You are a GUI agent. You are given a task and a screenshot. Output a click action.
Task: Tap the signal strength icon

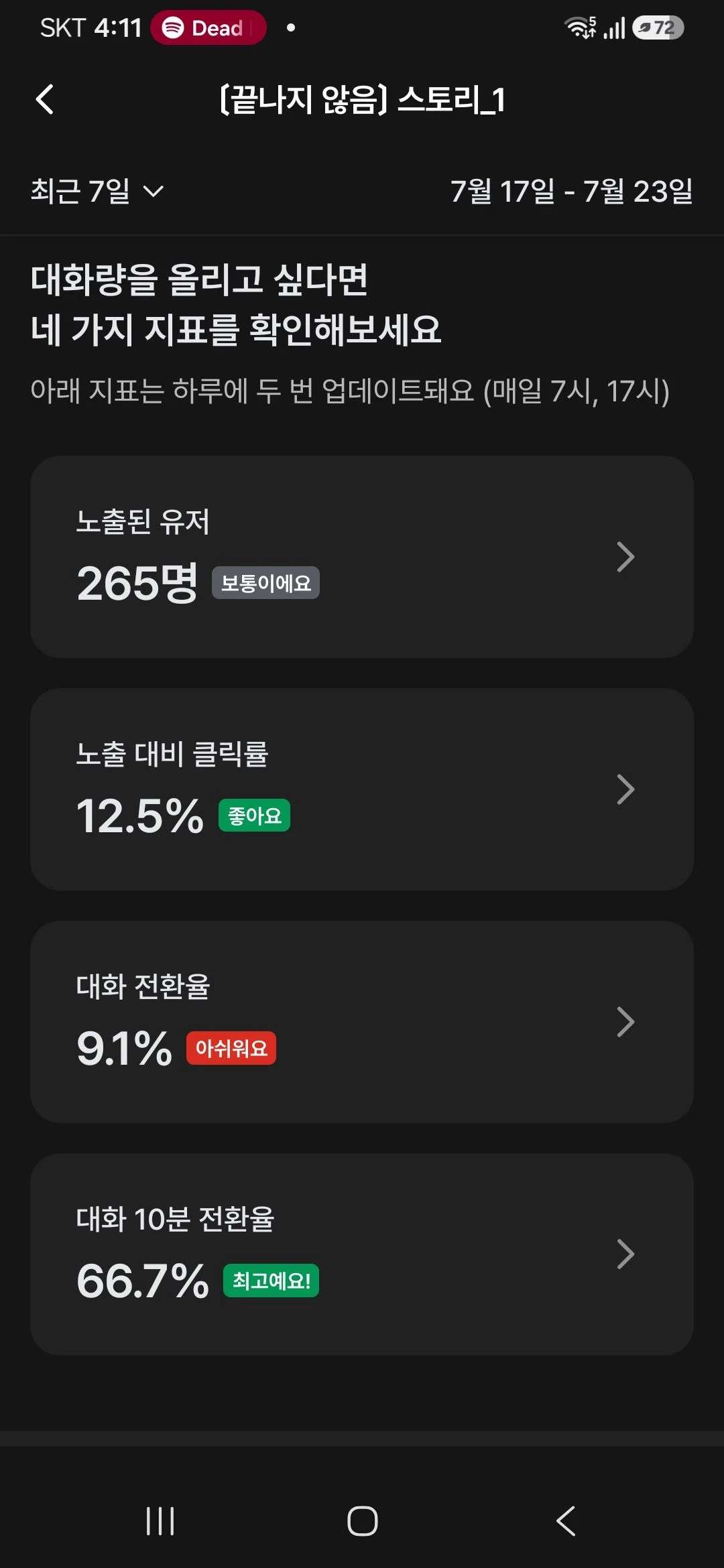point(615,28)
